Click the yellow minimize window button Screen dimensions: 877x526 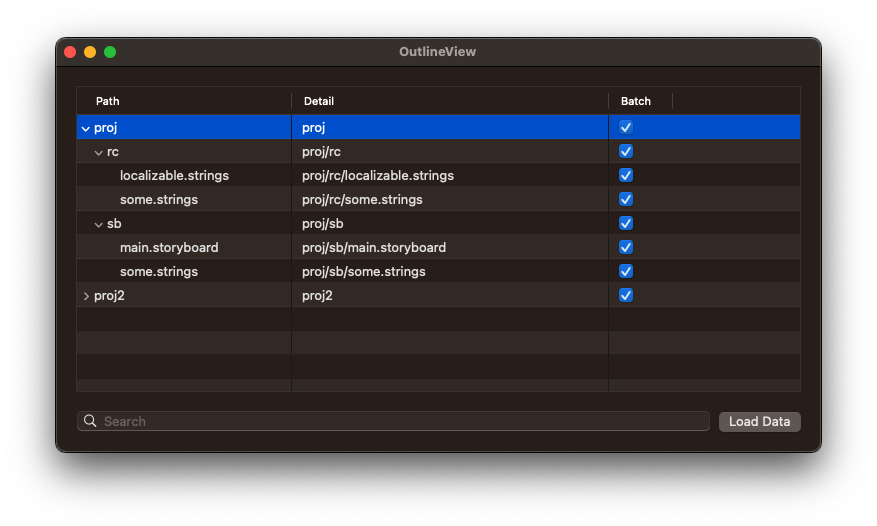[90, 52]
